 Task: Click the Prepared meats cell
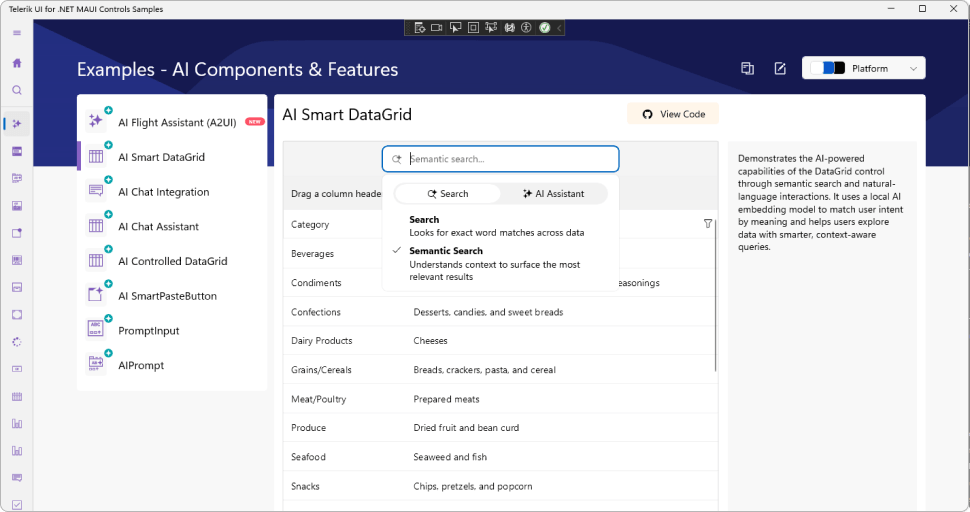tap(446, 399)
